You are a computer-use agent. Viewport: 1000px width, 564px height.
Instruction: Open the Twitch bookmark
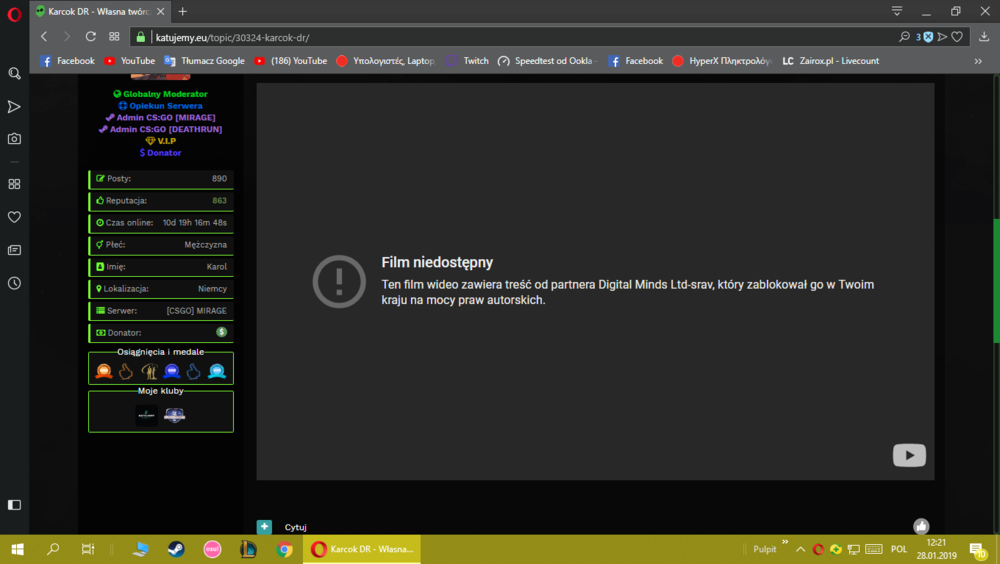click(x=467, y=61)
